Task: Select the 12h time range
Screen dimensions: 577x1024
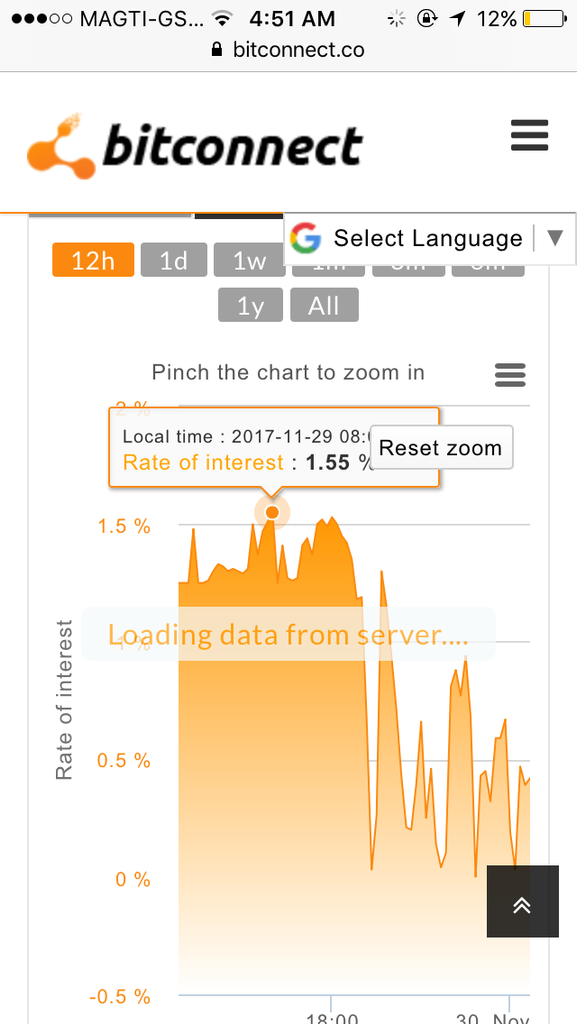Action: [93, 261]
